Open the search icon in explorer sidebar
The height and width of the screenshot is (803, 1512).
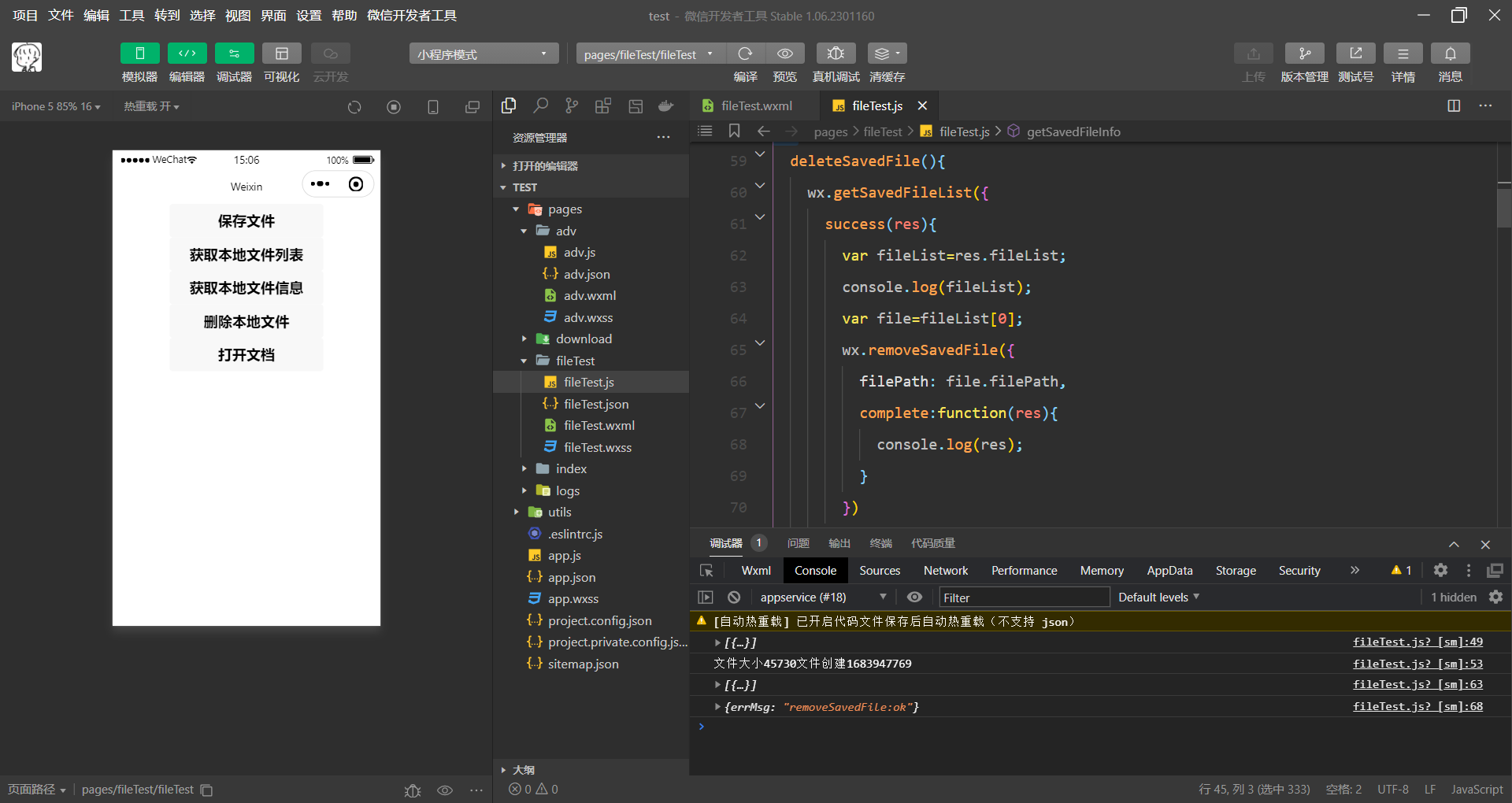[540, 105]
